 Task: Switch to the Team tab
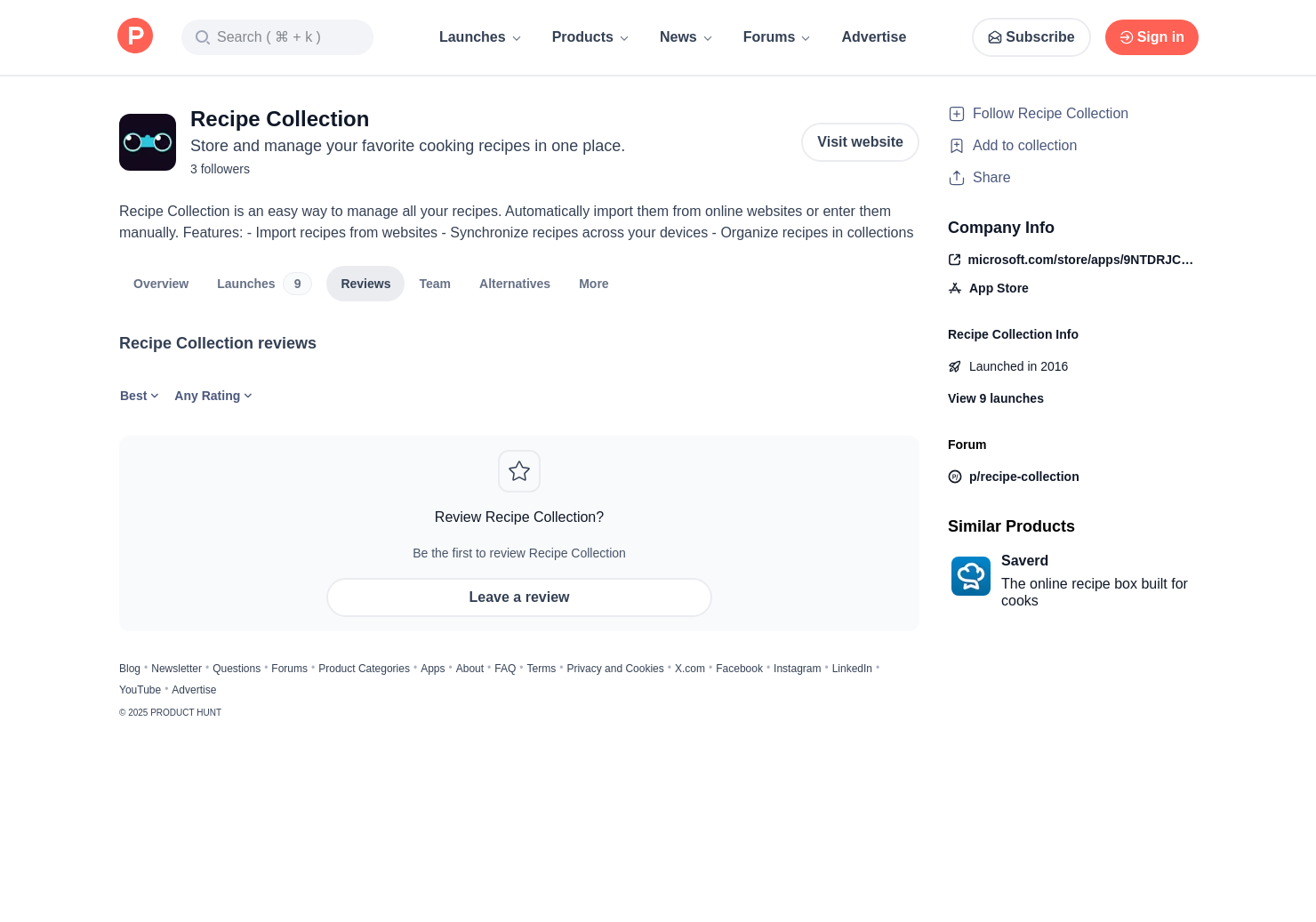[x=435, y=284]
